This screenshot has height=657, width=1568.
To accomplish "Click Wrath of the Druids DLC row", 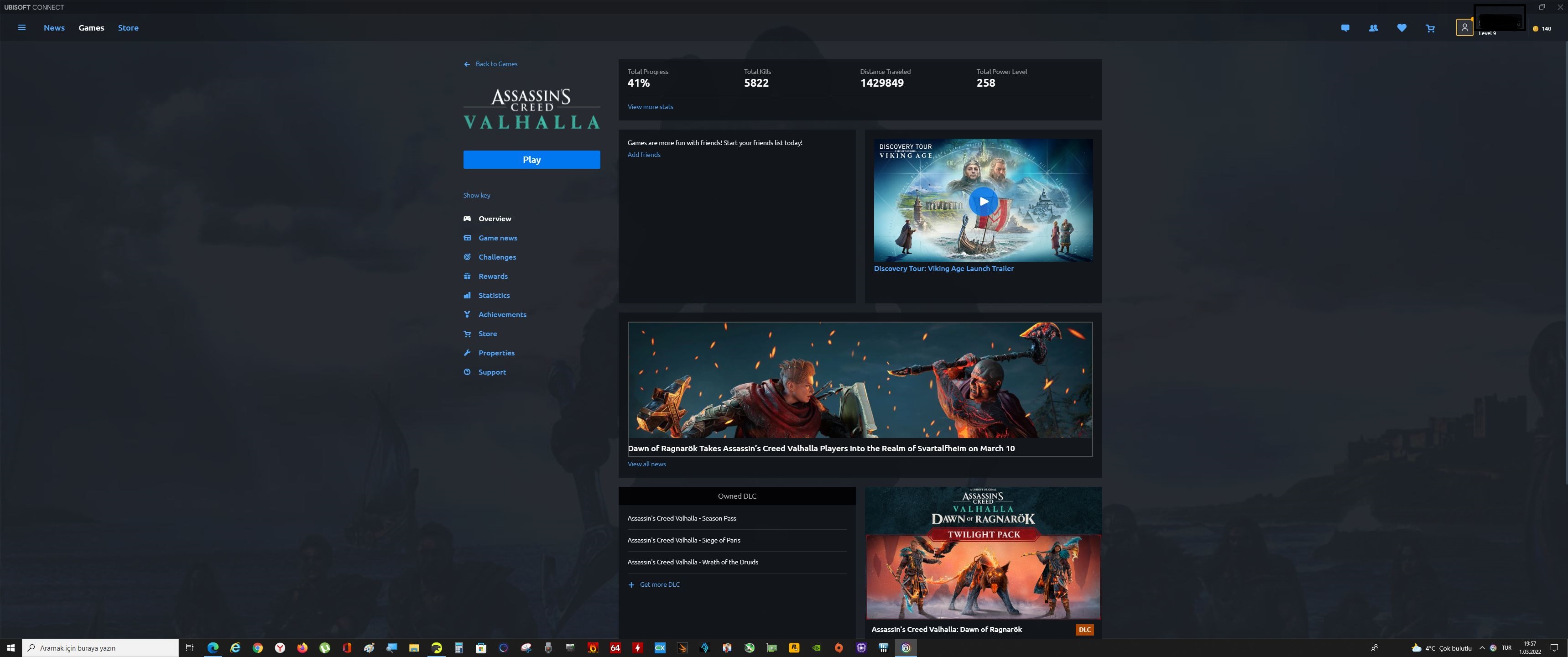I will (737, 562).
